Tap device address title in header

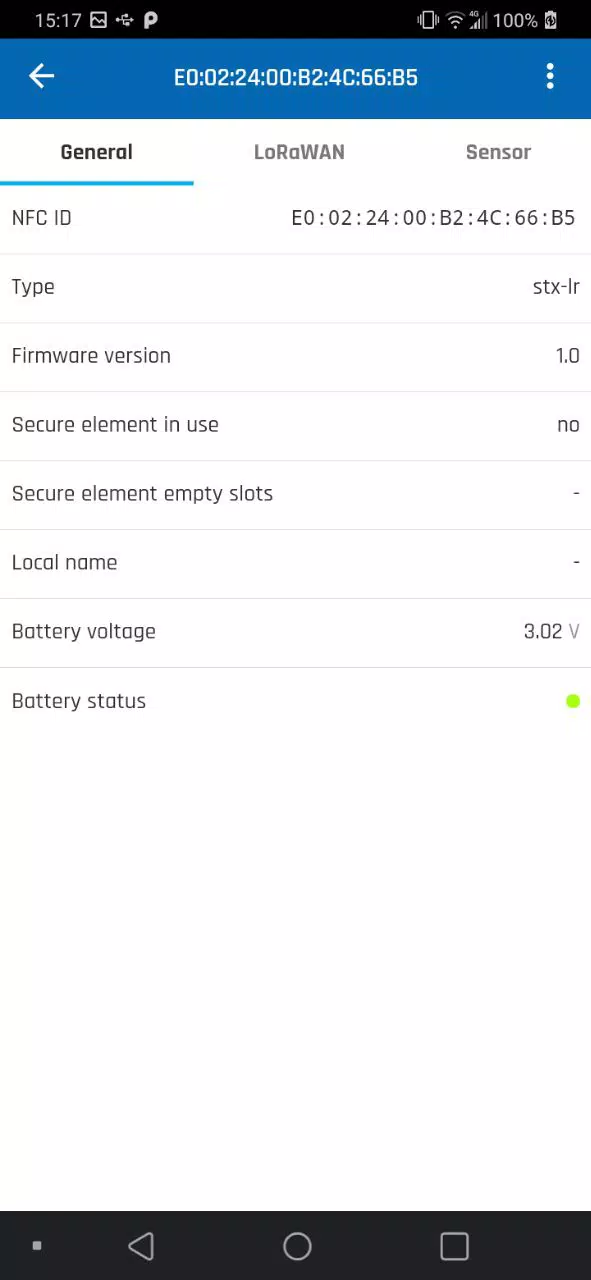point(295,77)
